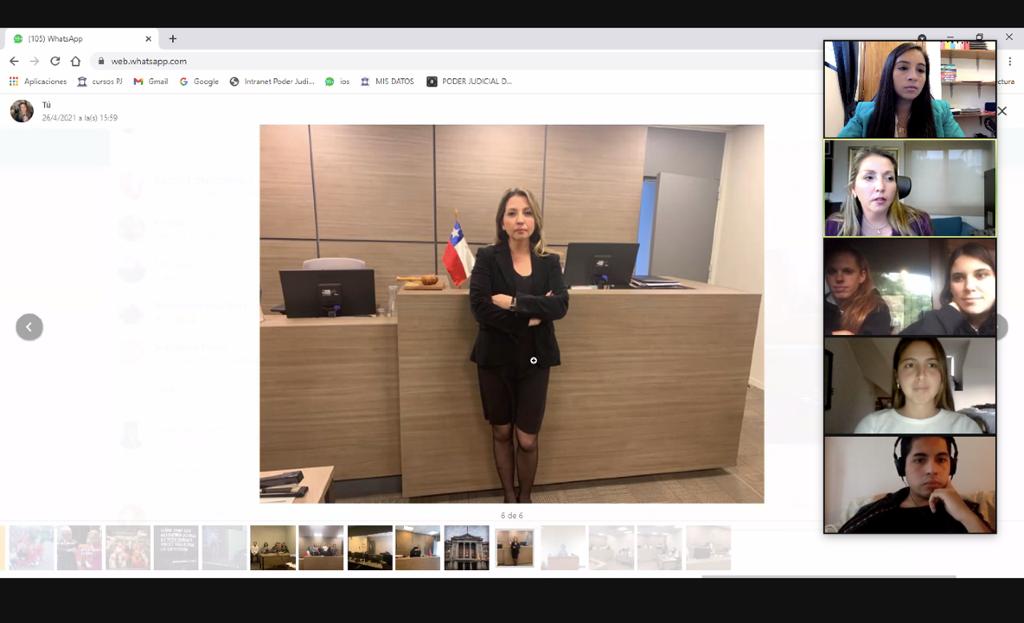Open the Google bookmark

(x=199, y=81)
